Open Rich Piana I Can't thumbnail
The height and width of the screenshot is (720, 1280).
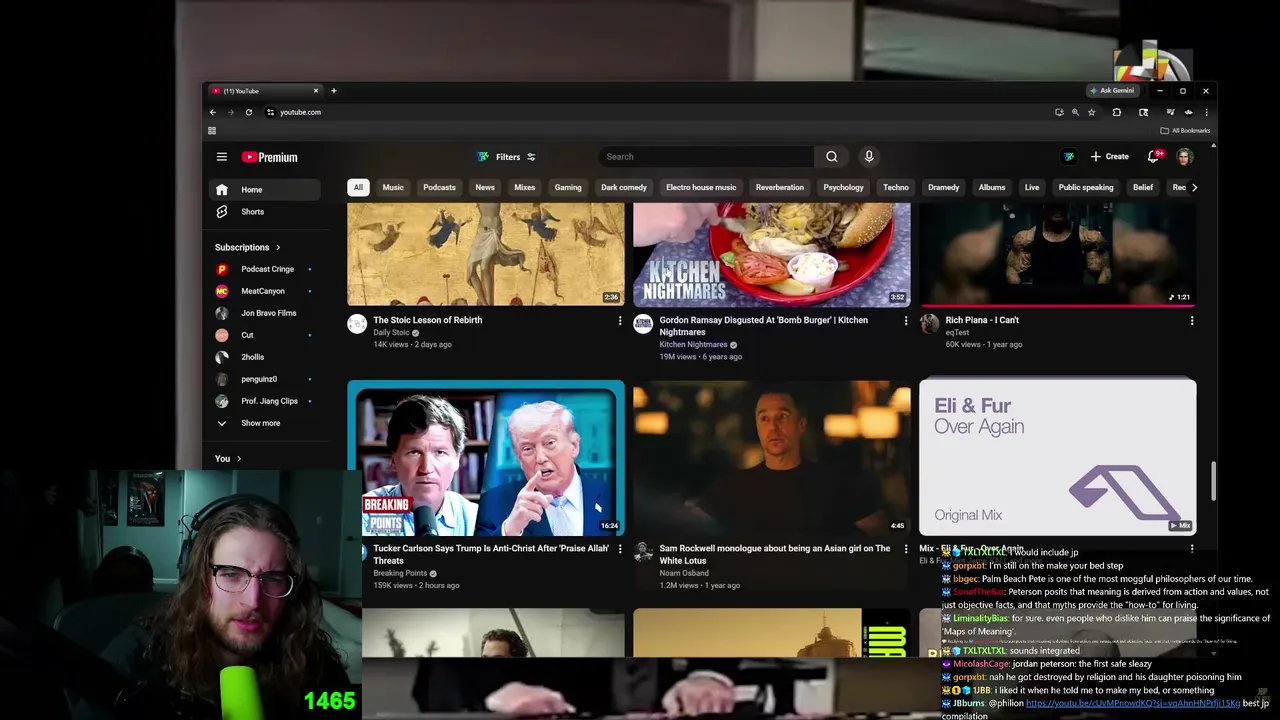pos(1058,254)
